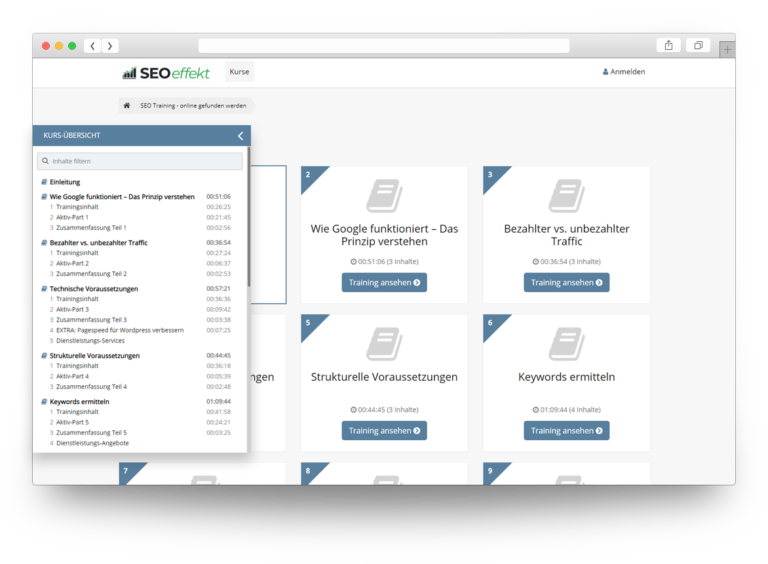Click user icon next to Anmelden
The width and height of the screenshot is (768, 564).
click(605, 71)
